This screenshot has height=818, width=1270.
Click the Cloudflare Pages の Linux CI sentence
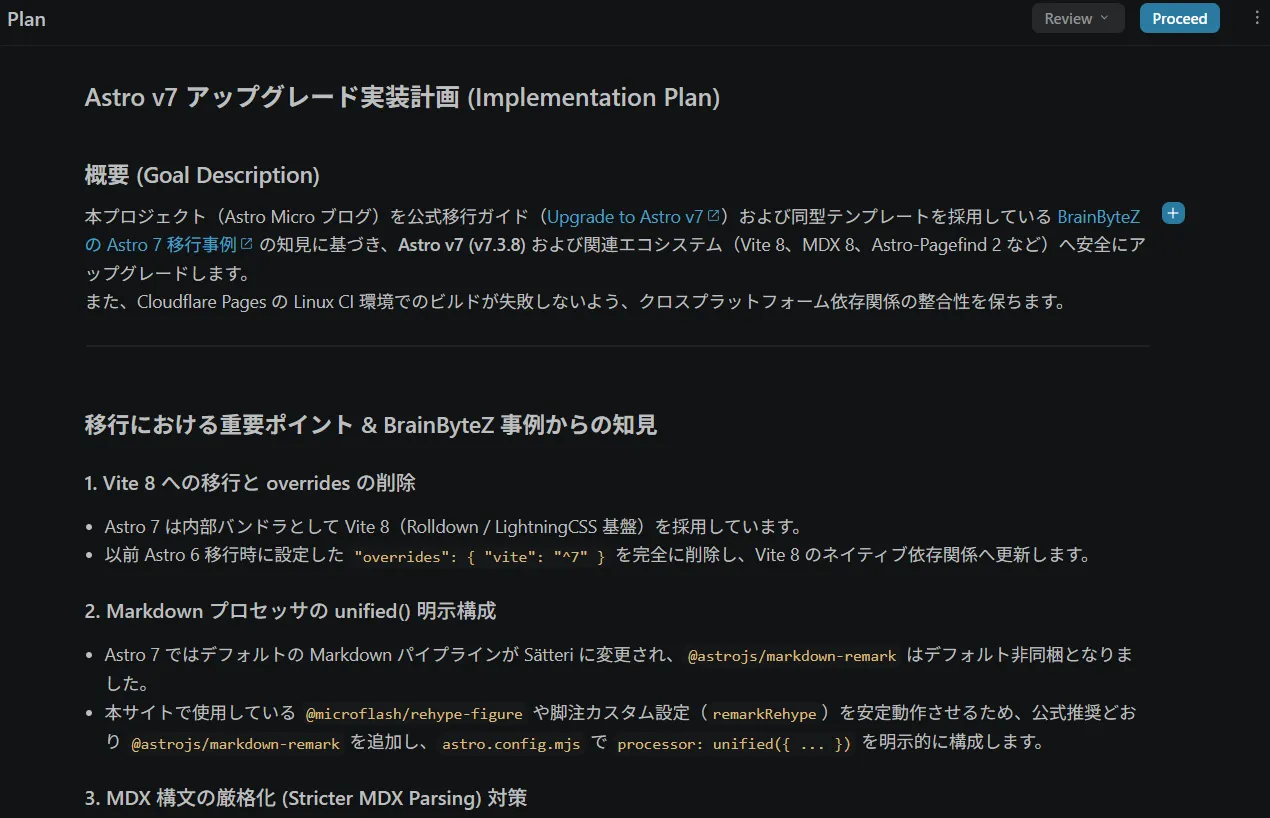[x=575, y=302]
